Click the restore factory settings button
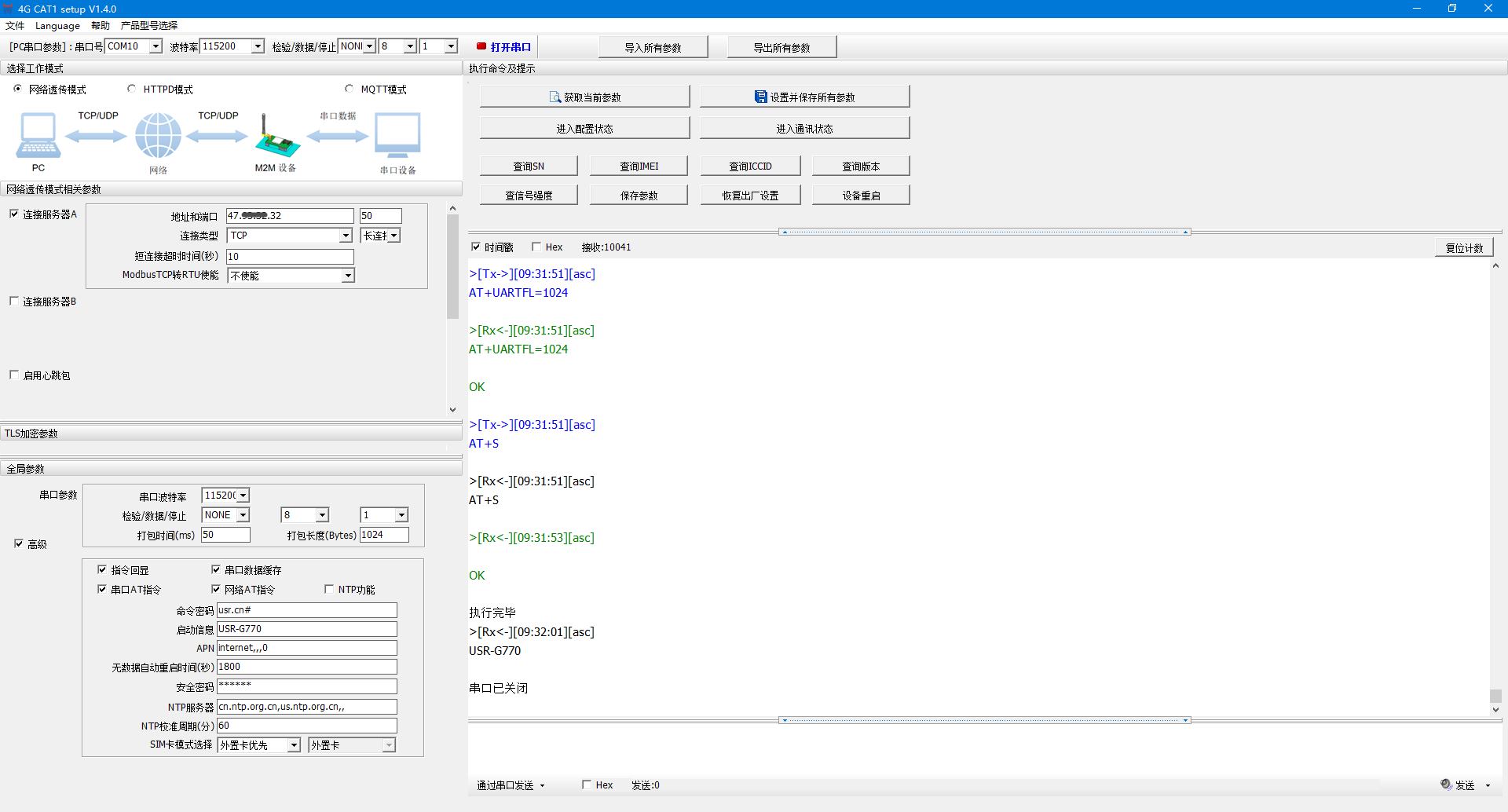 [750, 196]
